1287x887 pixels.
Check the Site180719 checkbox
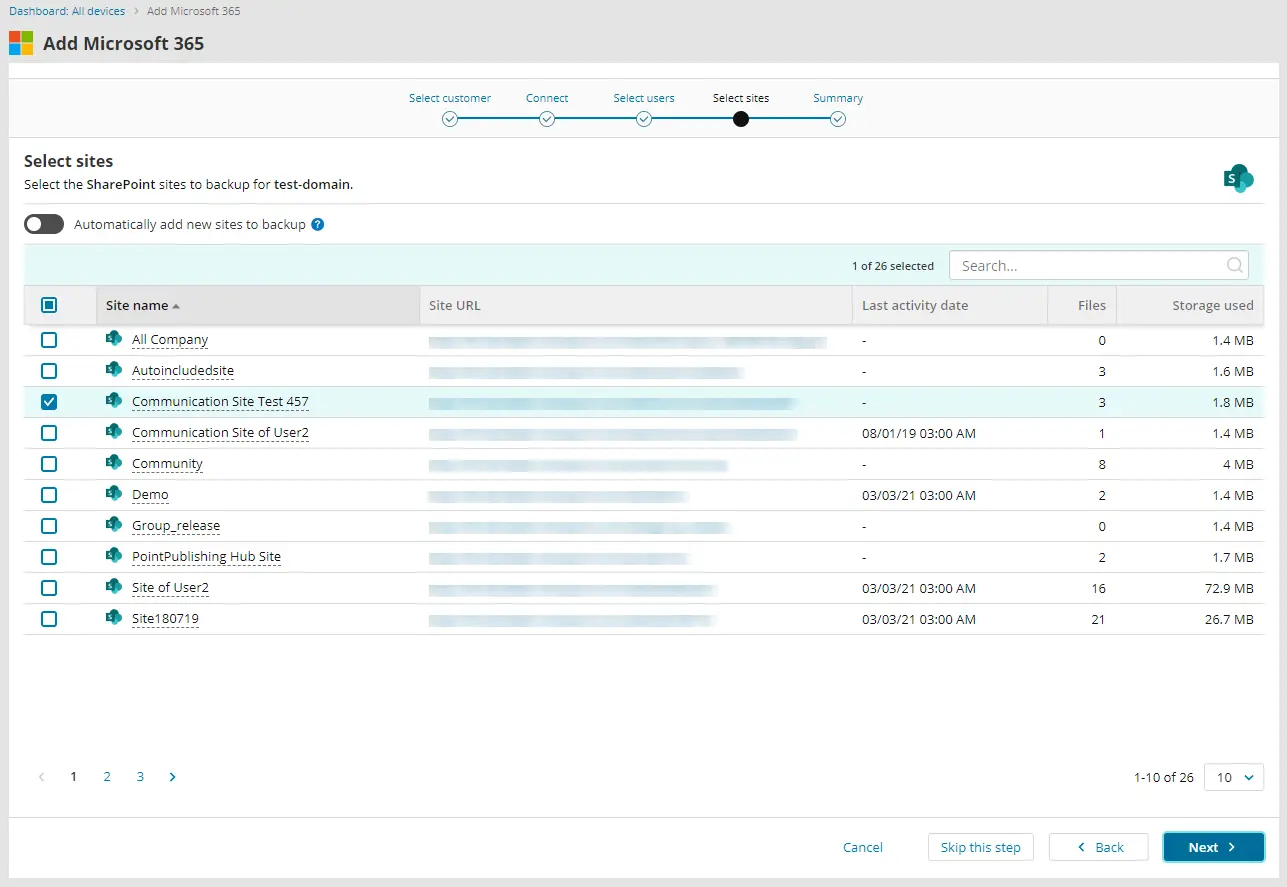point(49,619)
